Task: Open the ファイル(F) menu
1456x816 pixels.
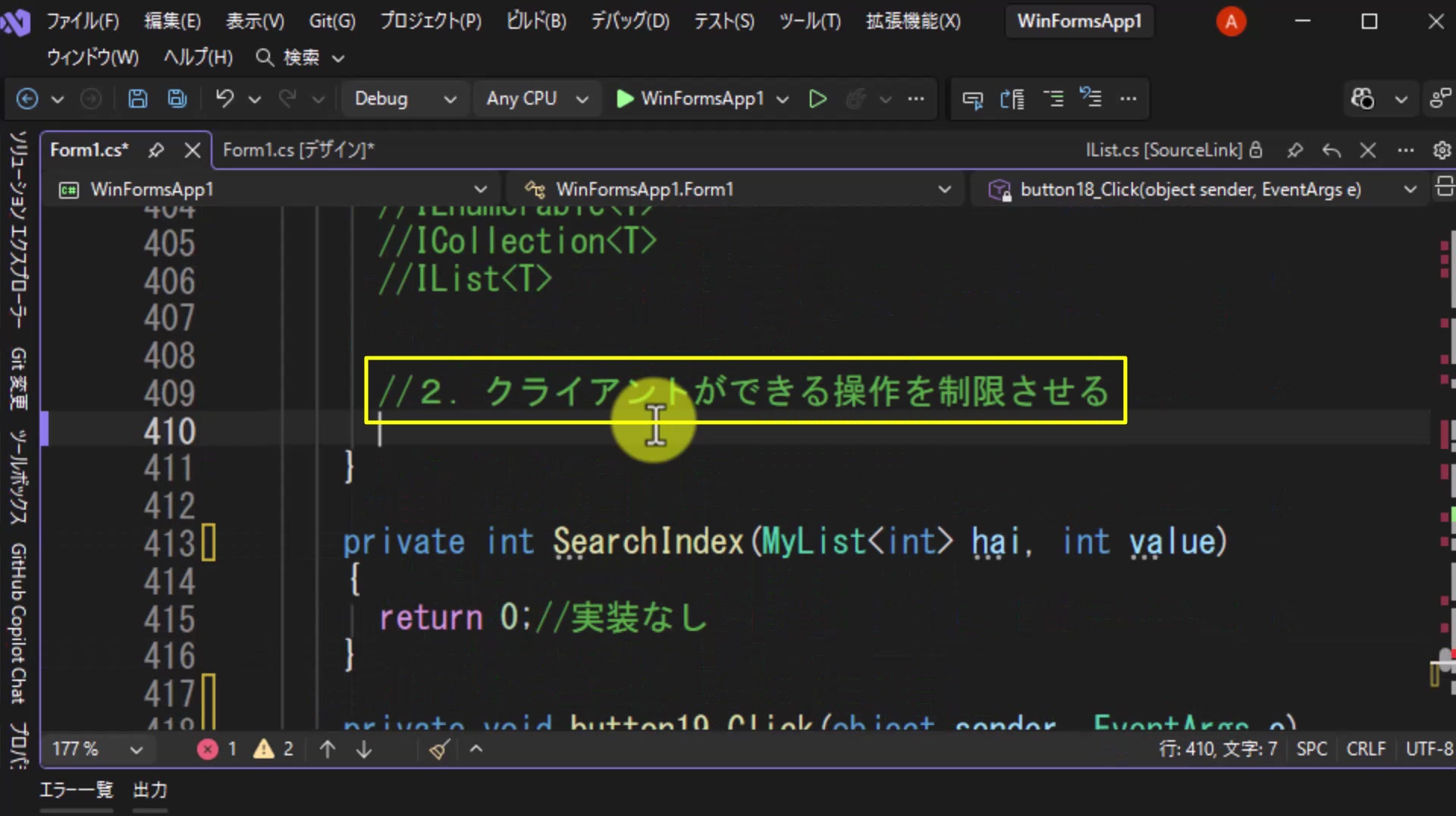Action: pyautogui.click(x=83, y=20)
